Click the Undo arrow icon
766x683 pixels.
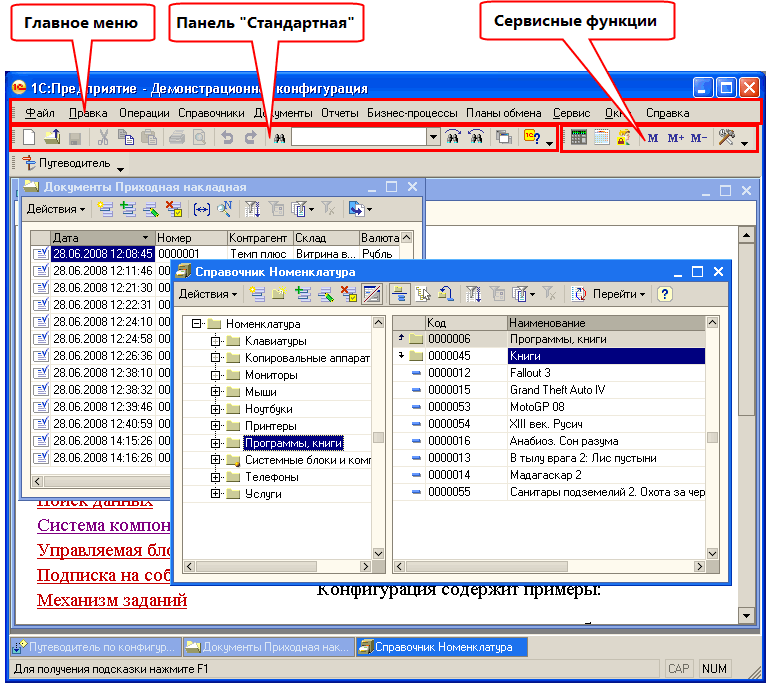227,138
